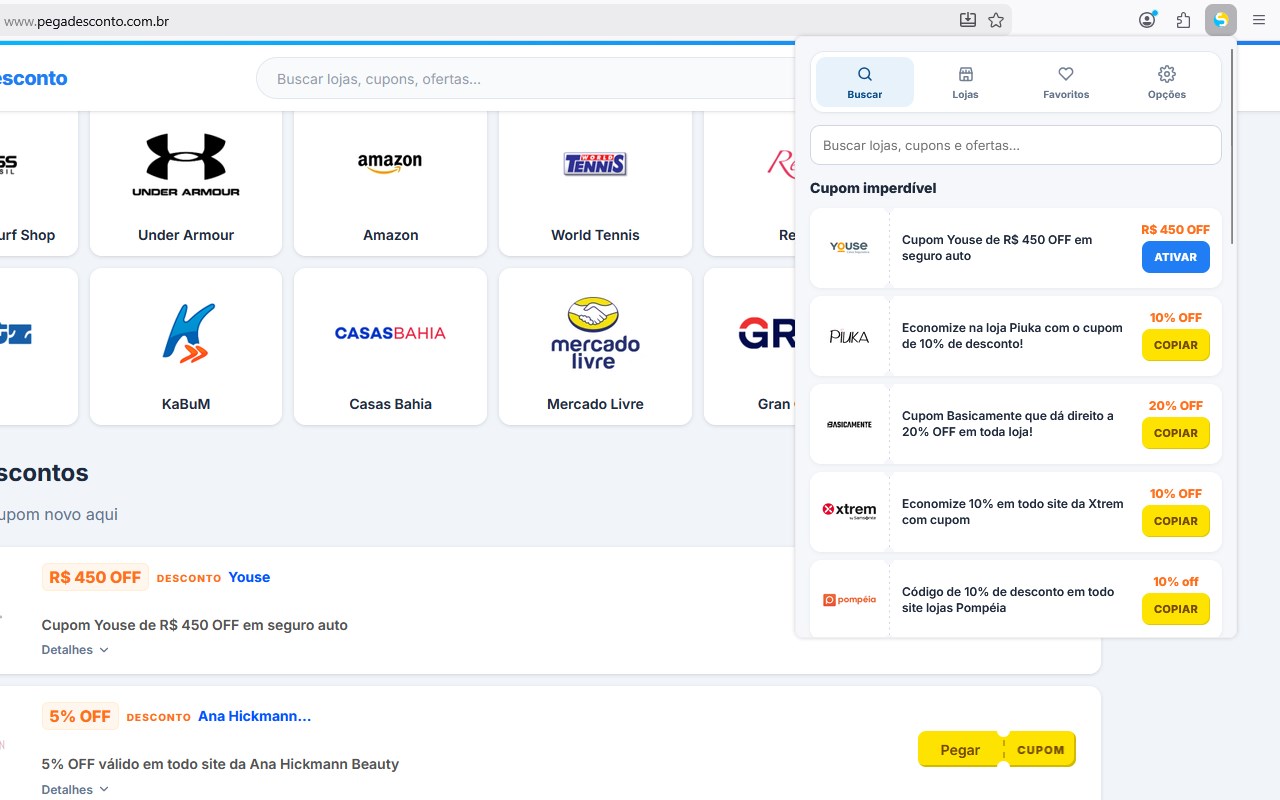Screen dimensions: 1280x800
Task: Open the browser account profile icon
Action: click(x=1148, y=20)
